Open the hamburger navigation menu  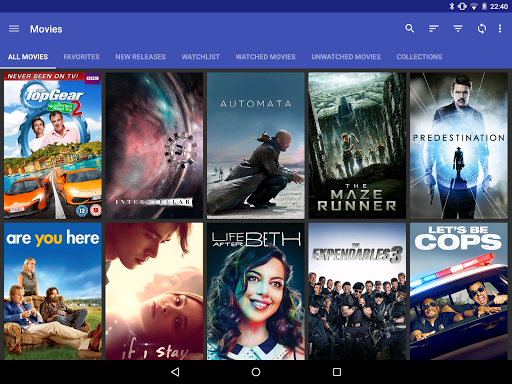[x=14, y=29]
